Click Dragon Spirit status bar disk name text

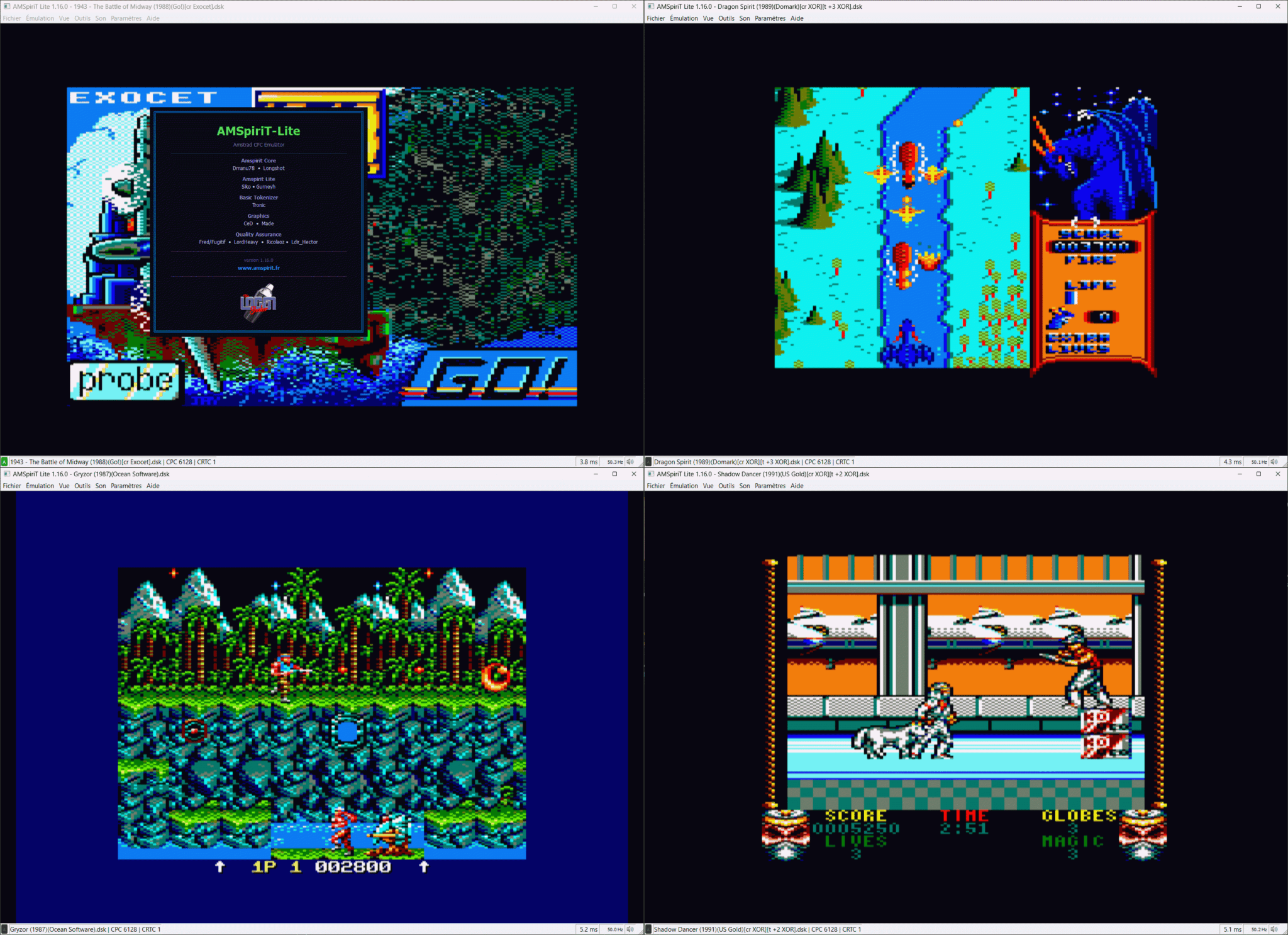[x=727, y=462]
